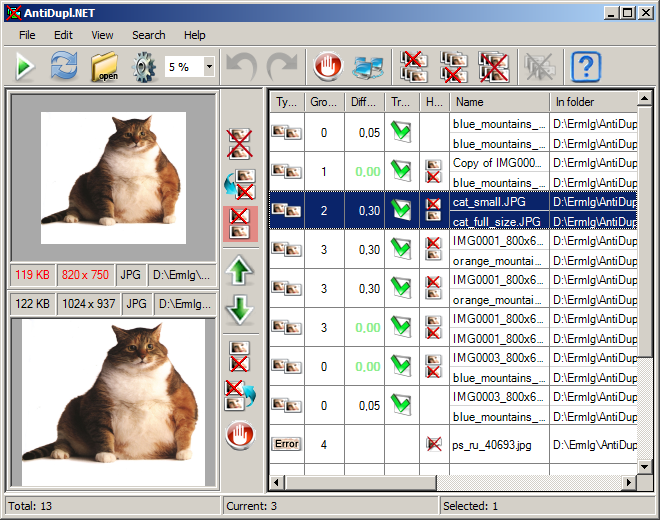The height and width of the screenshot is (520, 660).
Task: Open the File menu
Action: 27,35
